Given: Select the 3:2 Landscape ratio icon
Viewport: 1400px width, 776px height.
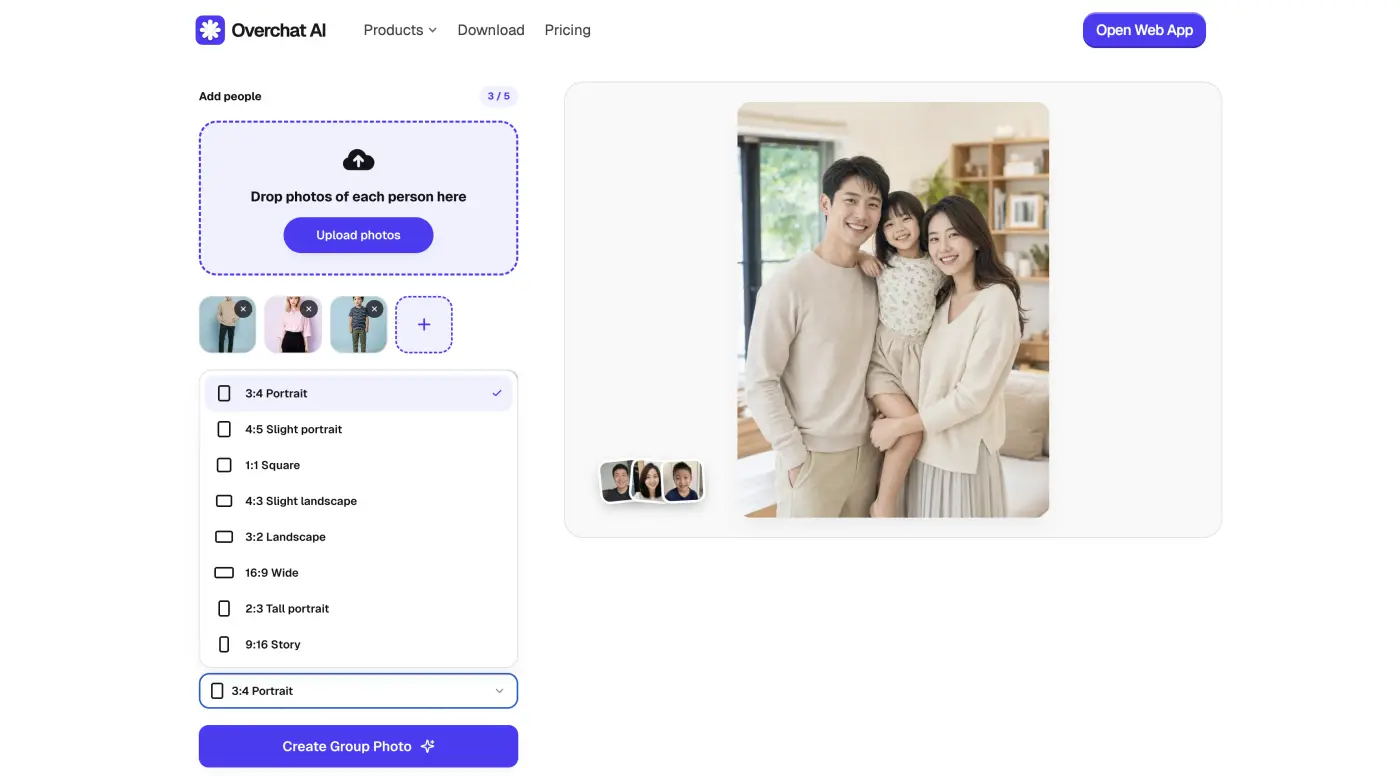Looking at the screenshot, I should pyautogui.click(x=224, y=537).
